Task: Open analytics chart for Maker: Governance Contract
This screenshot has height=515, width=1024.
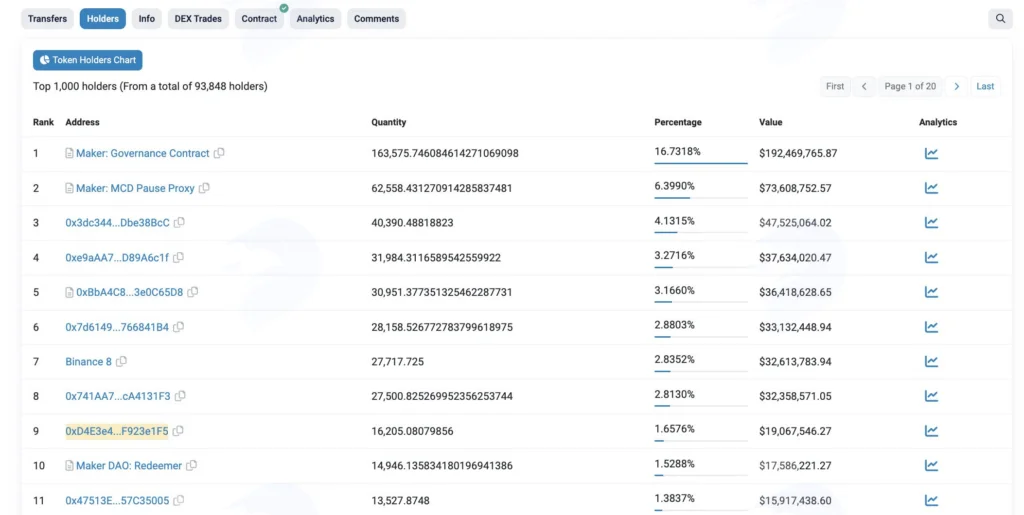Action: [931, 153]
